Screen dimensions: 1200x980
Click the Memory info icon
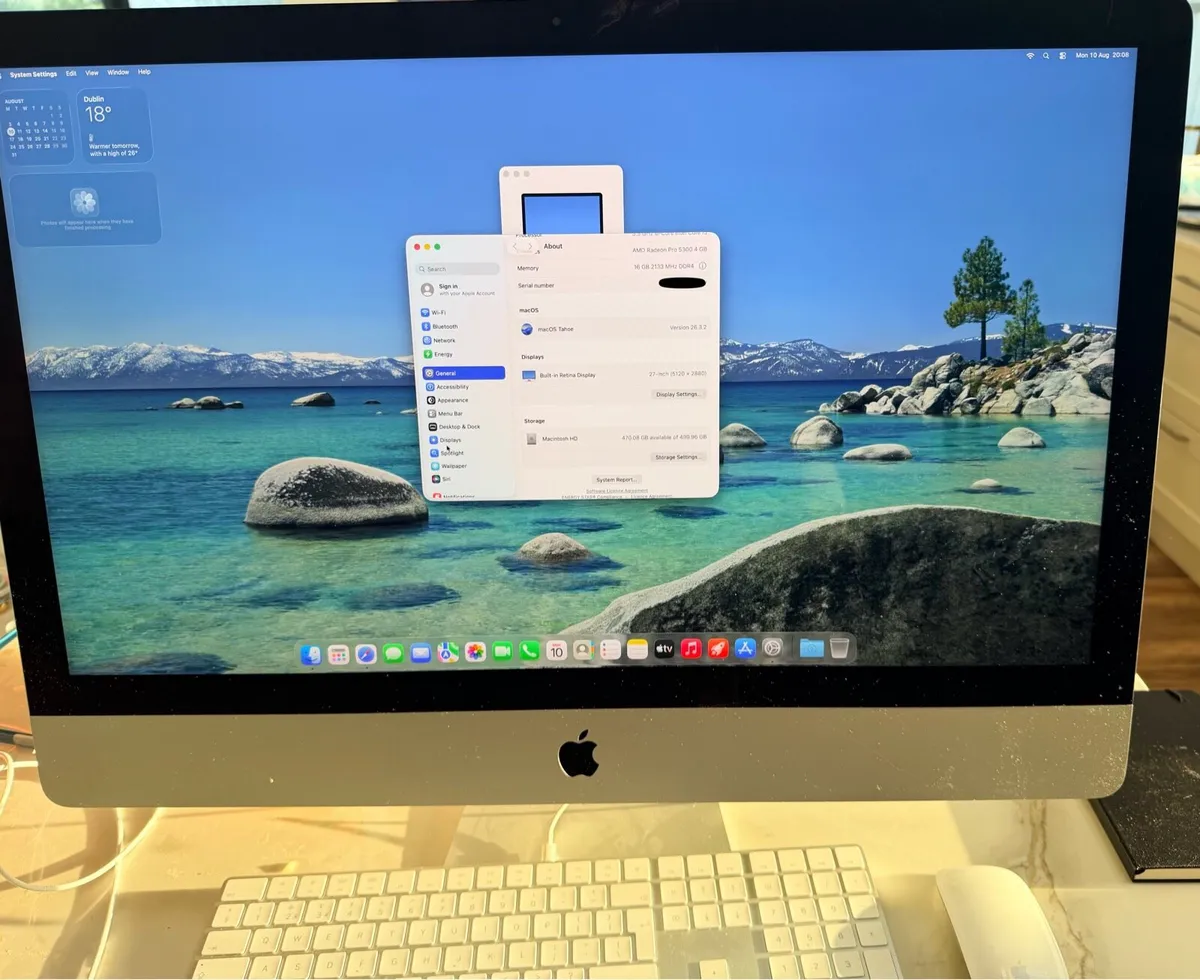click(703, 266)
